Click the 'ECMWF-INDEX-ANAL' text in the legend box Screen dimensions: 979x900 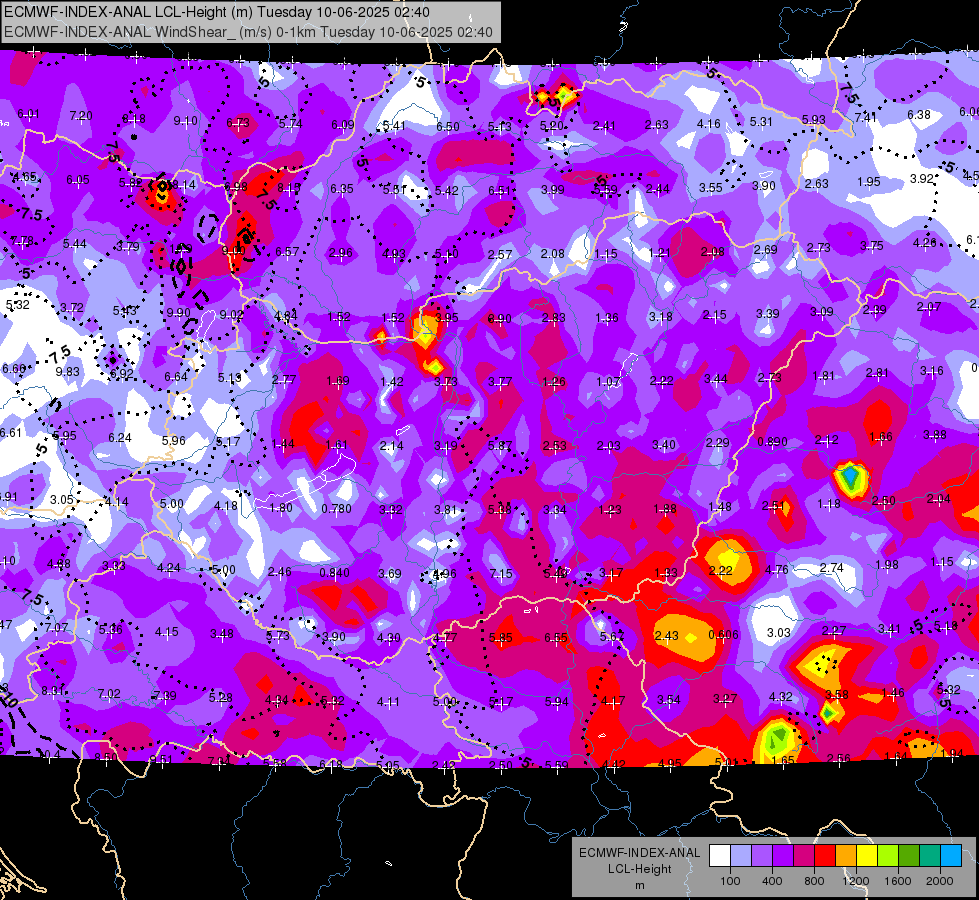(x=639, y=853)
